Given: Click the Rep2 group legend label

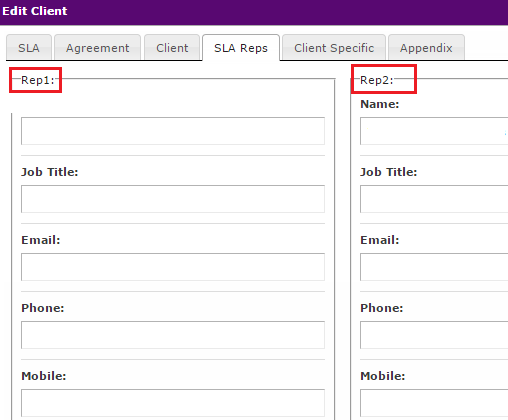Looking at the screenshot, I should (x=377, y=80).
